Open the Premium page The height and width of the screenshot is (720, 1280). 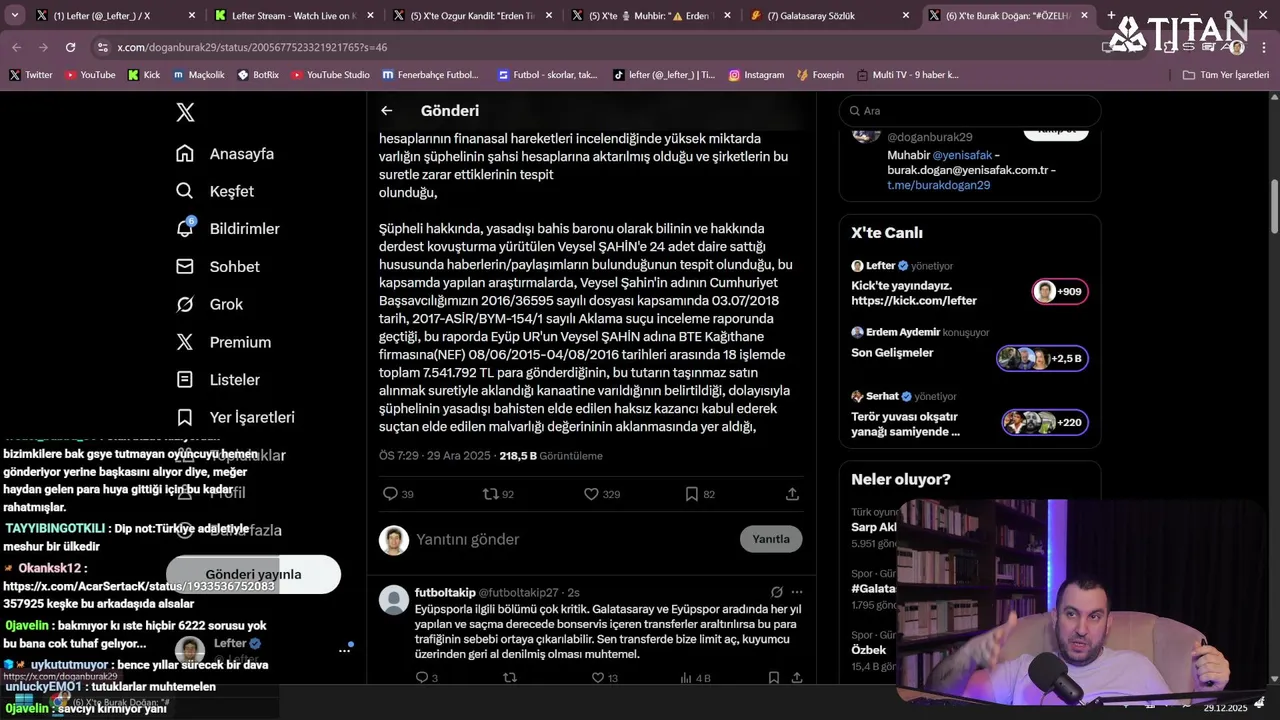click(x=224, y=342)
